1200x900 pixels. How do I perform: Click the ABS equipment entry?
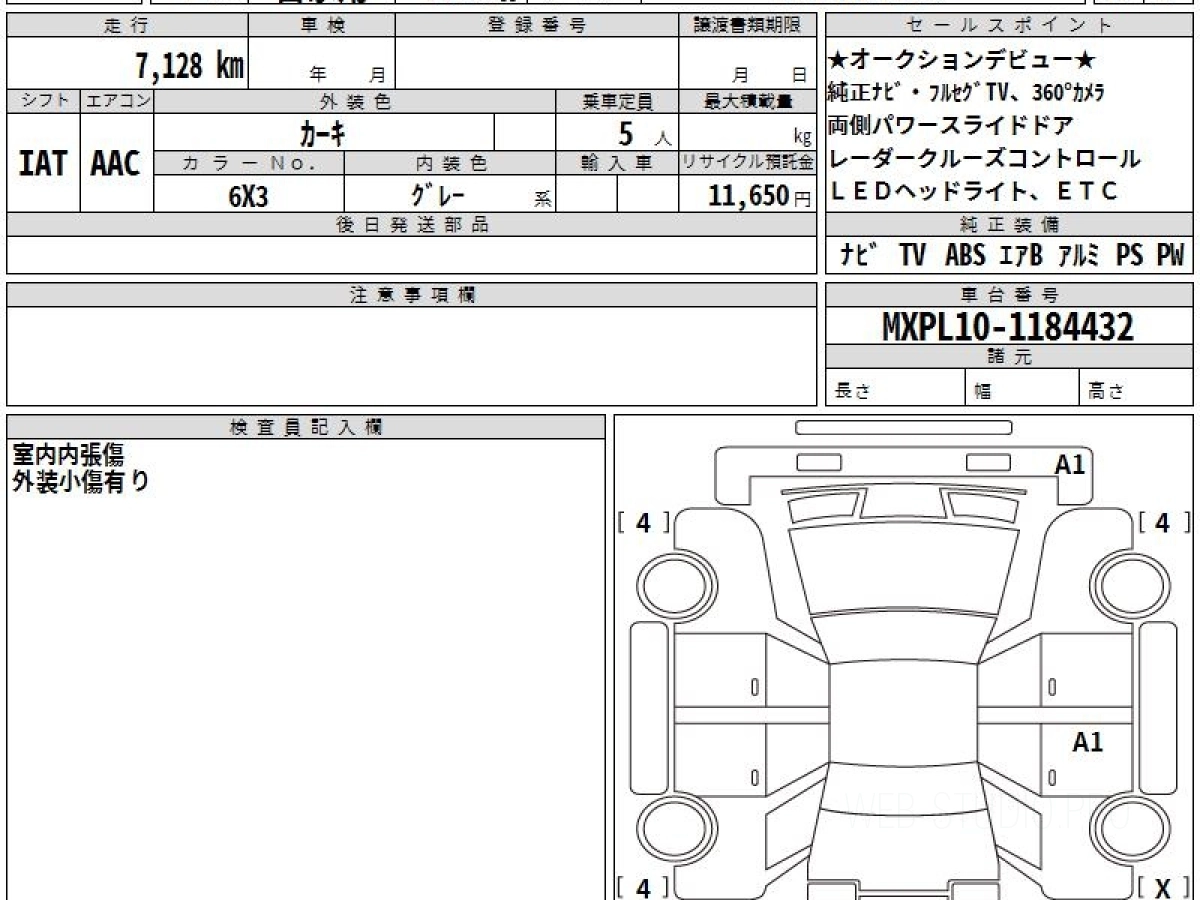coord(965,255)
